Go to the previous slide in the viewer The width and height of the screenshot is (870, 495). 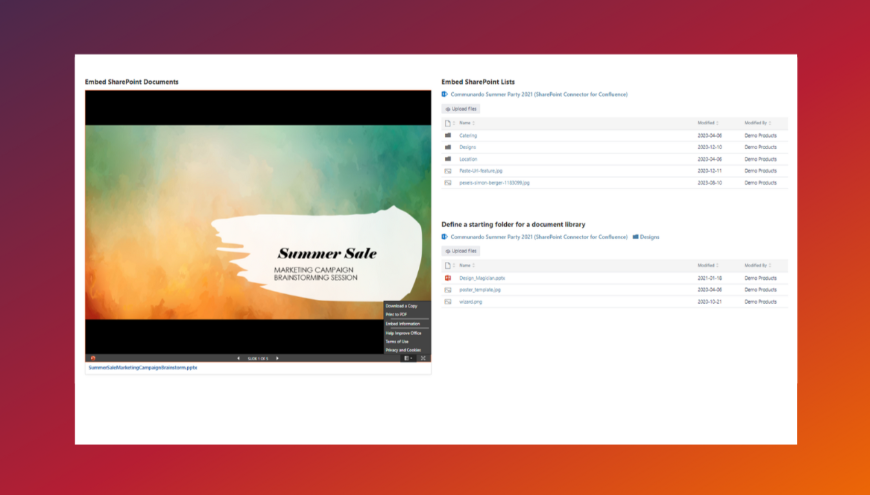(x=239, y=358)
